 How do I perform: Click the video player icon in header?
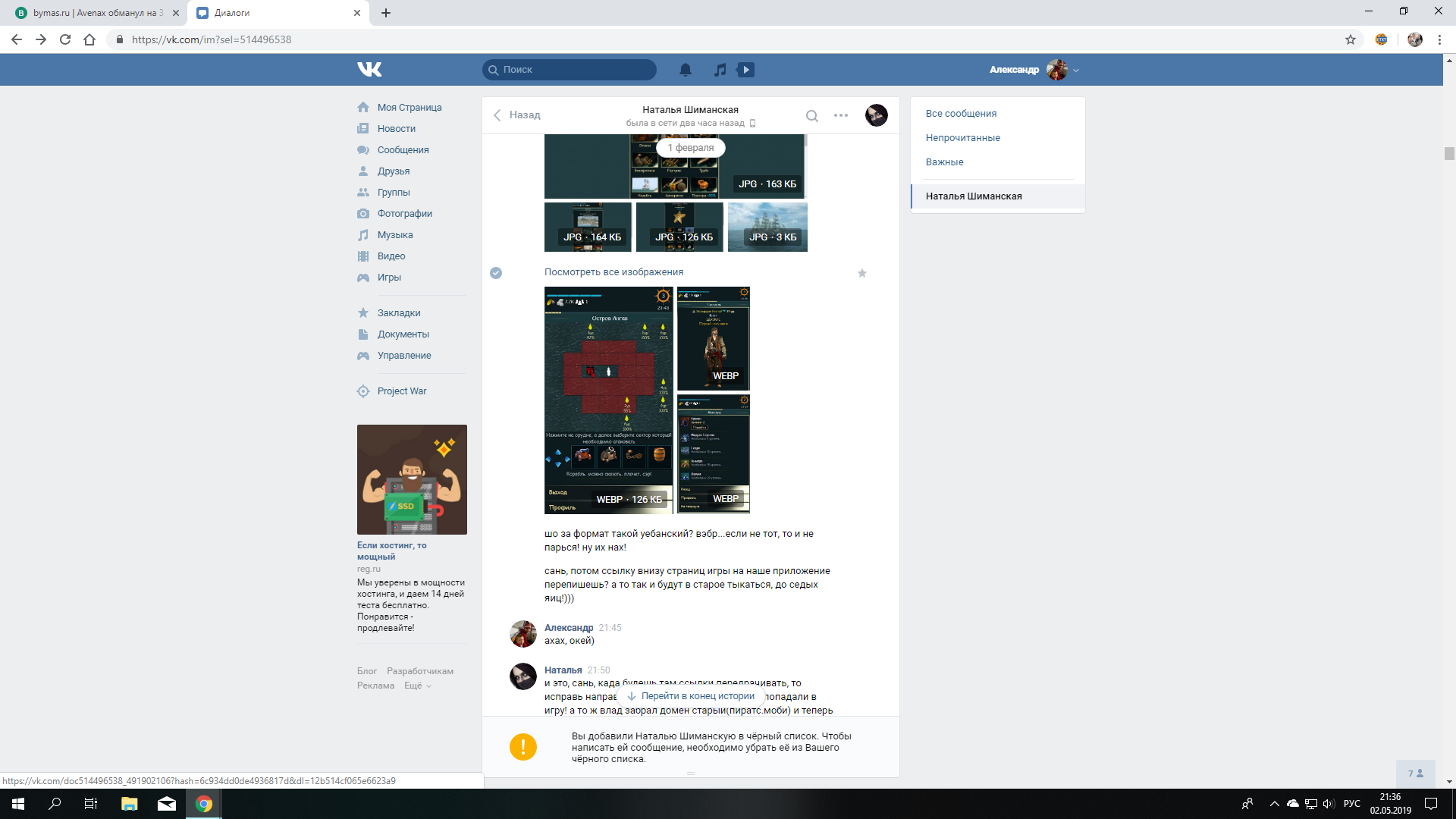point(746,70)
